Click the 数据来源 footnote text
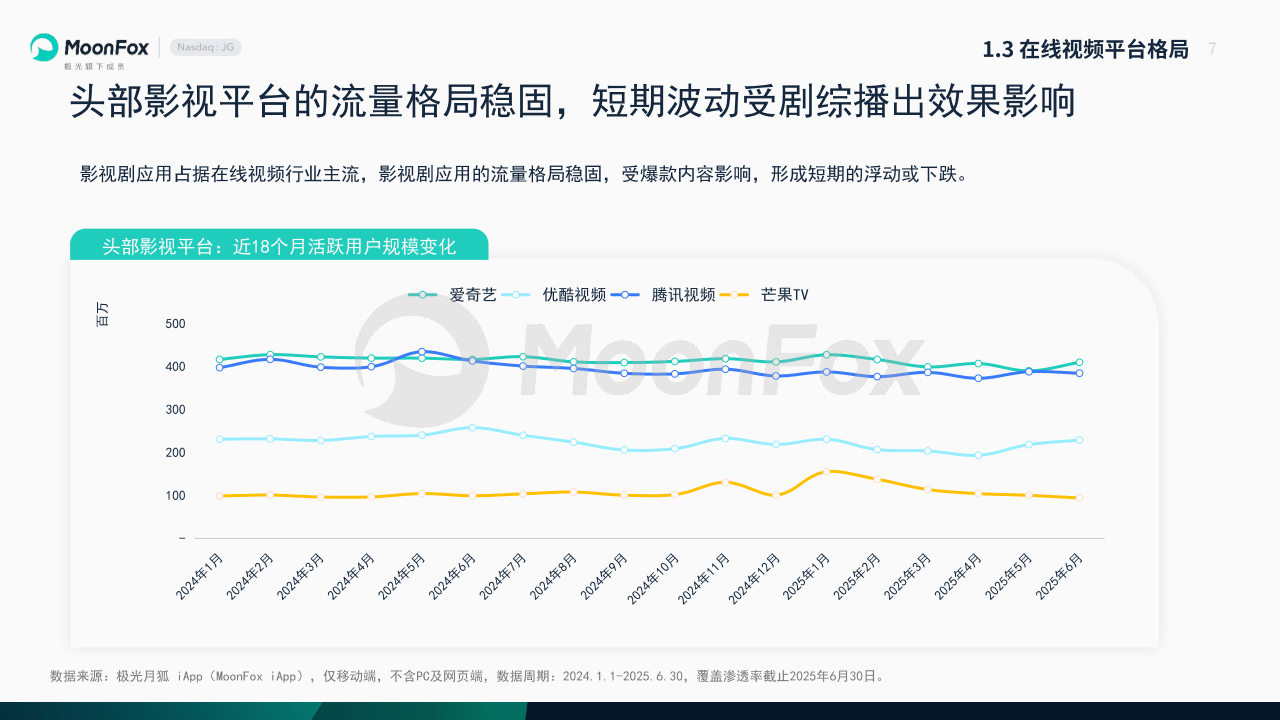 (467, 676)
